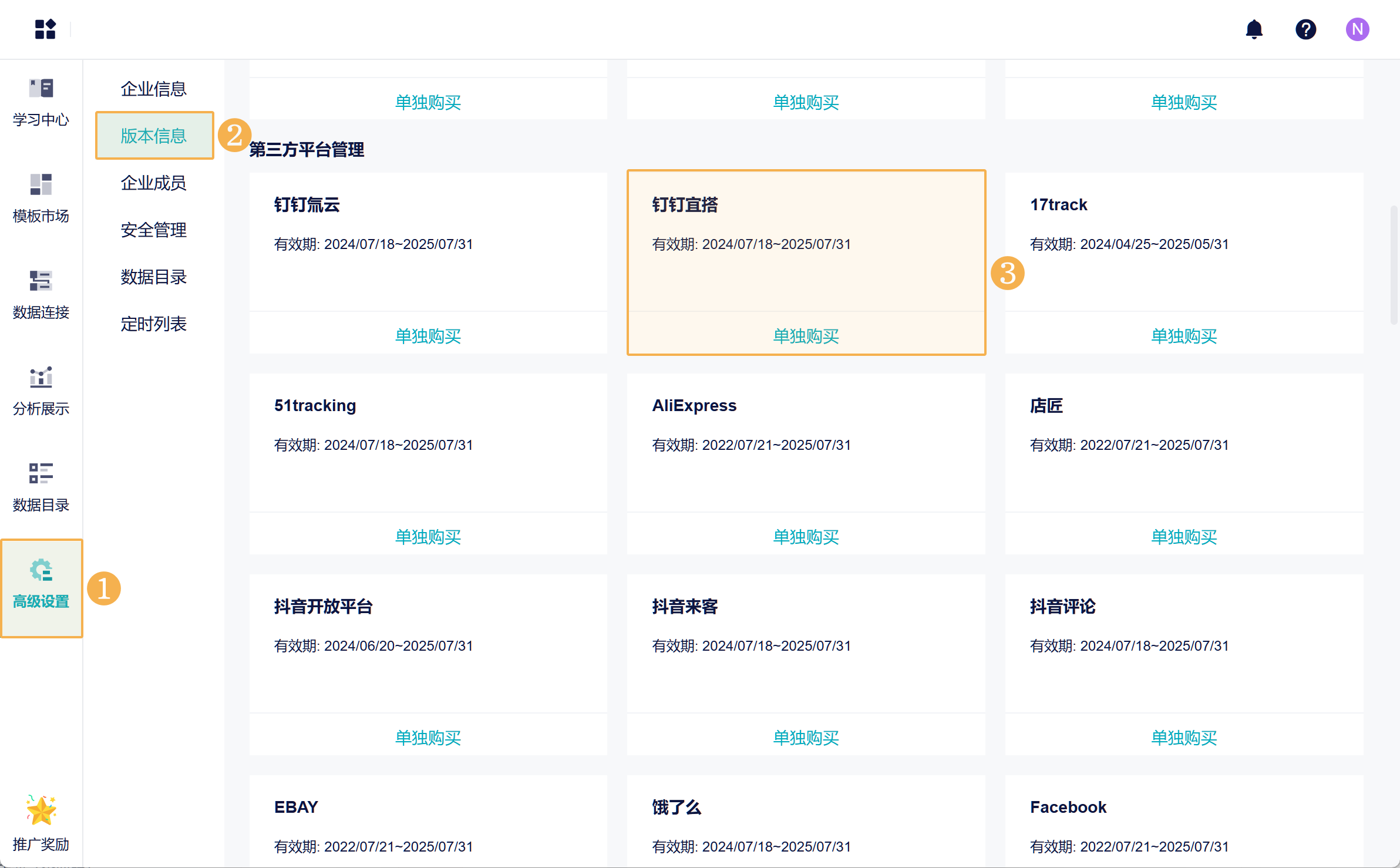Click the app grid logo icon
Image resolution: width=1400 pixels, height=868 pixels.
click(45, 29)
